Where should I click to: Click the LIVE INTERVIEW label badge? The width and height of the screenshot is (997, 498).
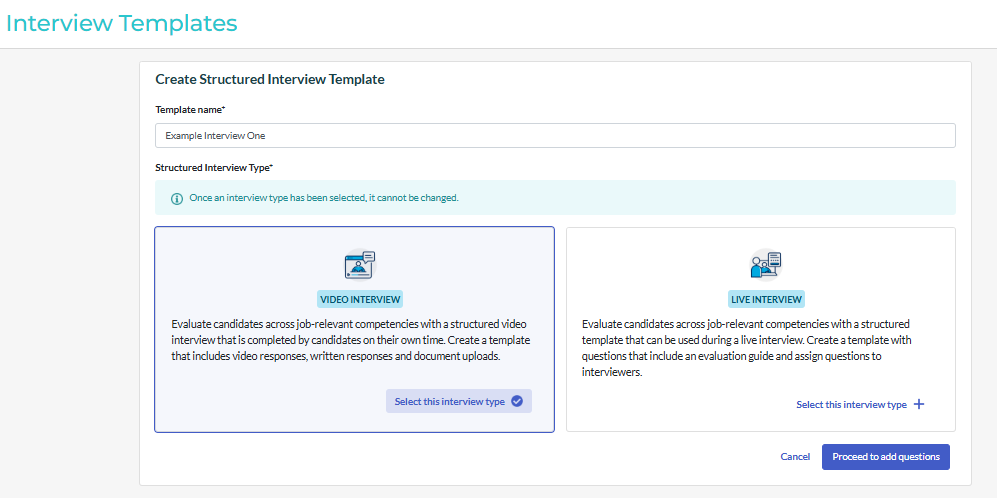(x=766, y=299)
